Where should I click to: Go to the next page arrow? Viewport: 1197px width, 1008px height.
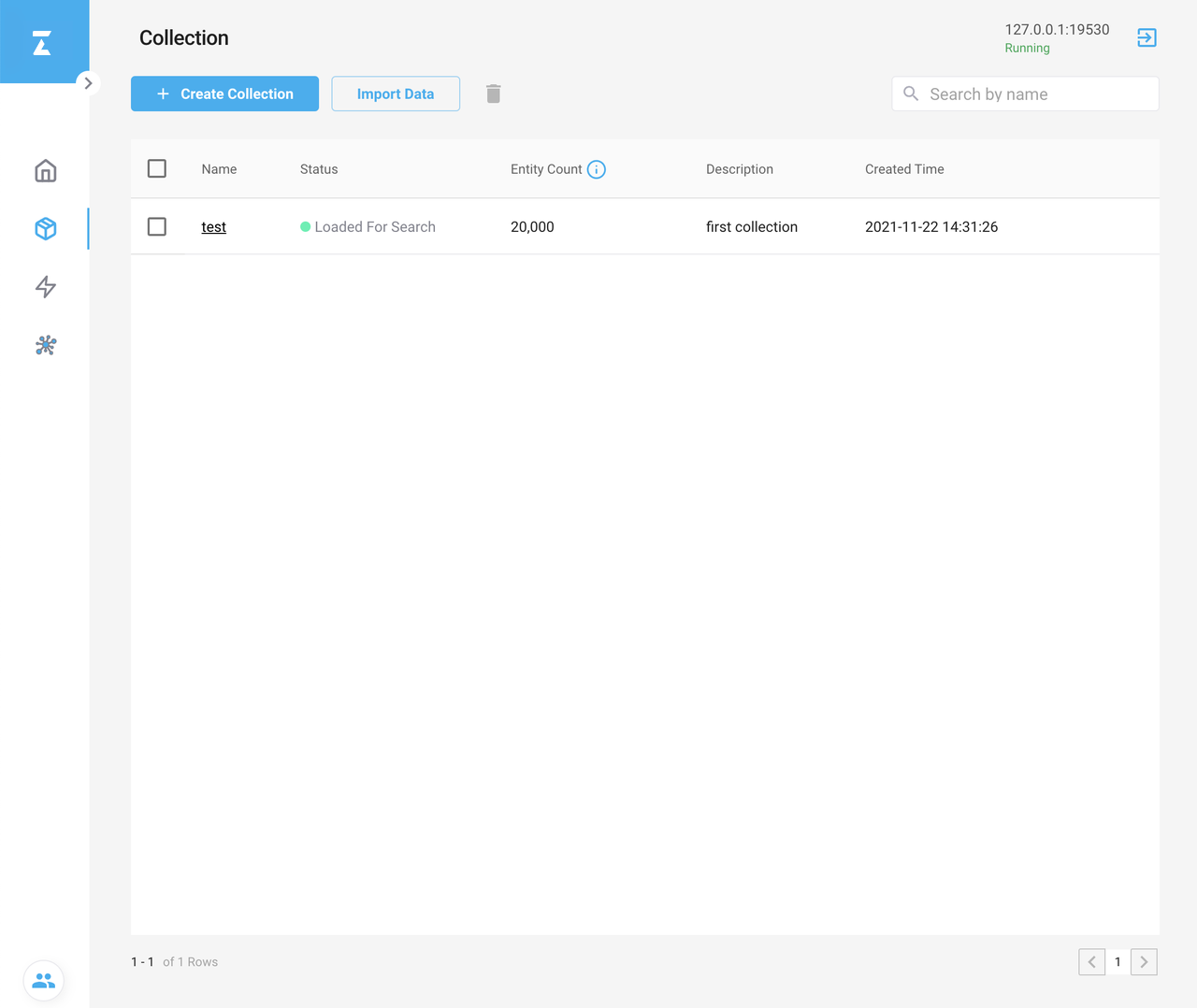click(x=1144, y=961)
